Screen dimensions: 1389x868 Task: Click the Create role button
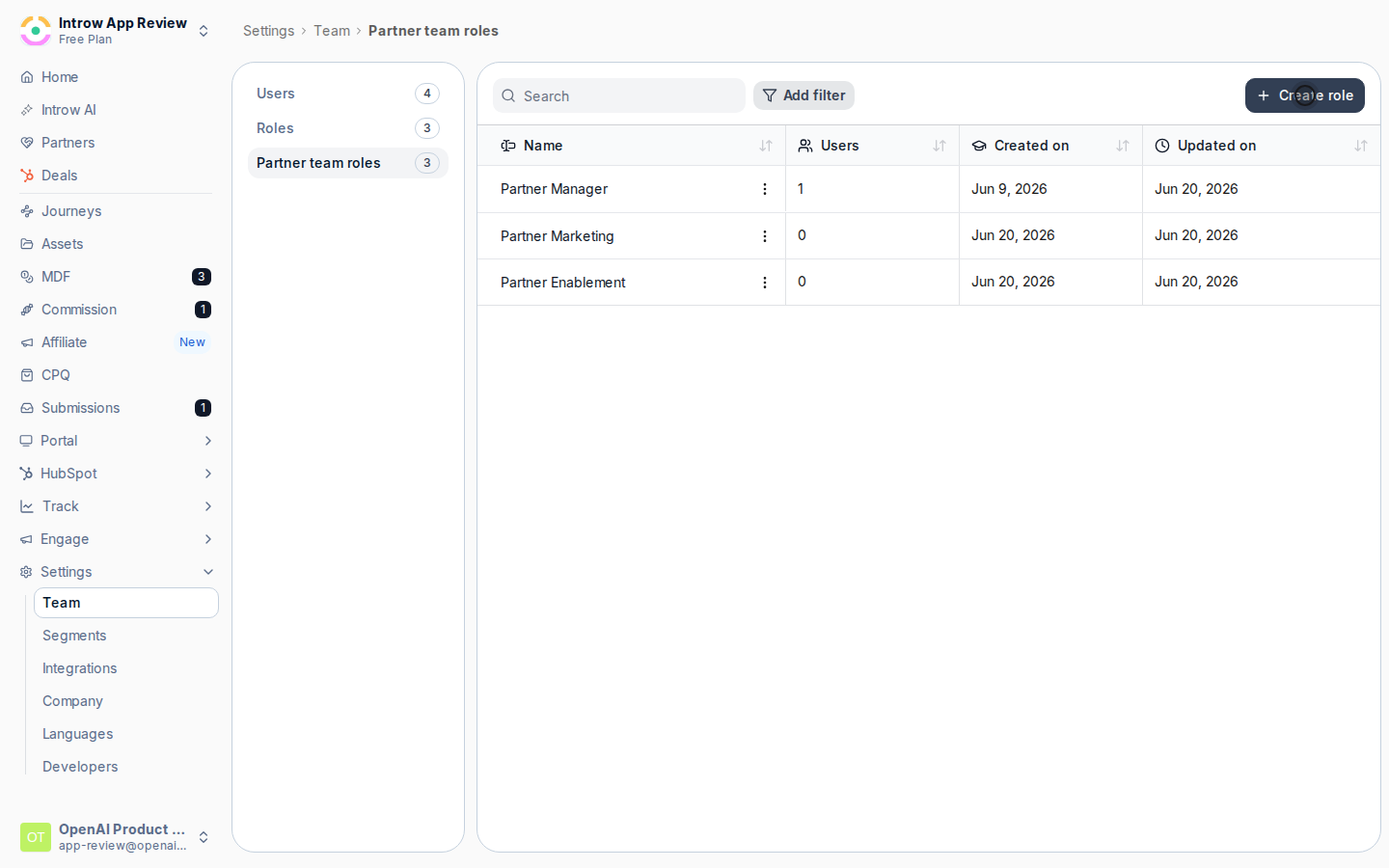click(1305, 95)
